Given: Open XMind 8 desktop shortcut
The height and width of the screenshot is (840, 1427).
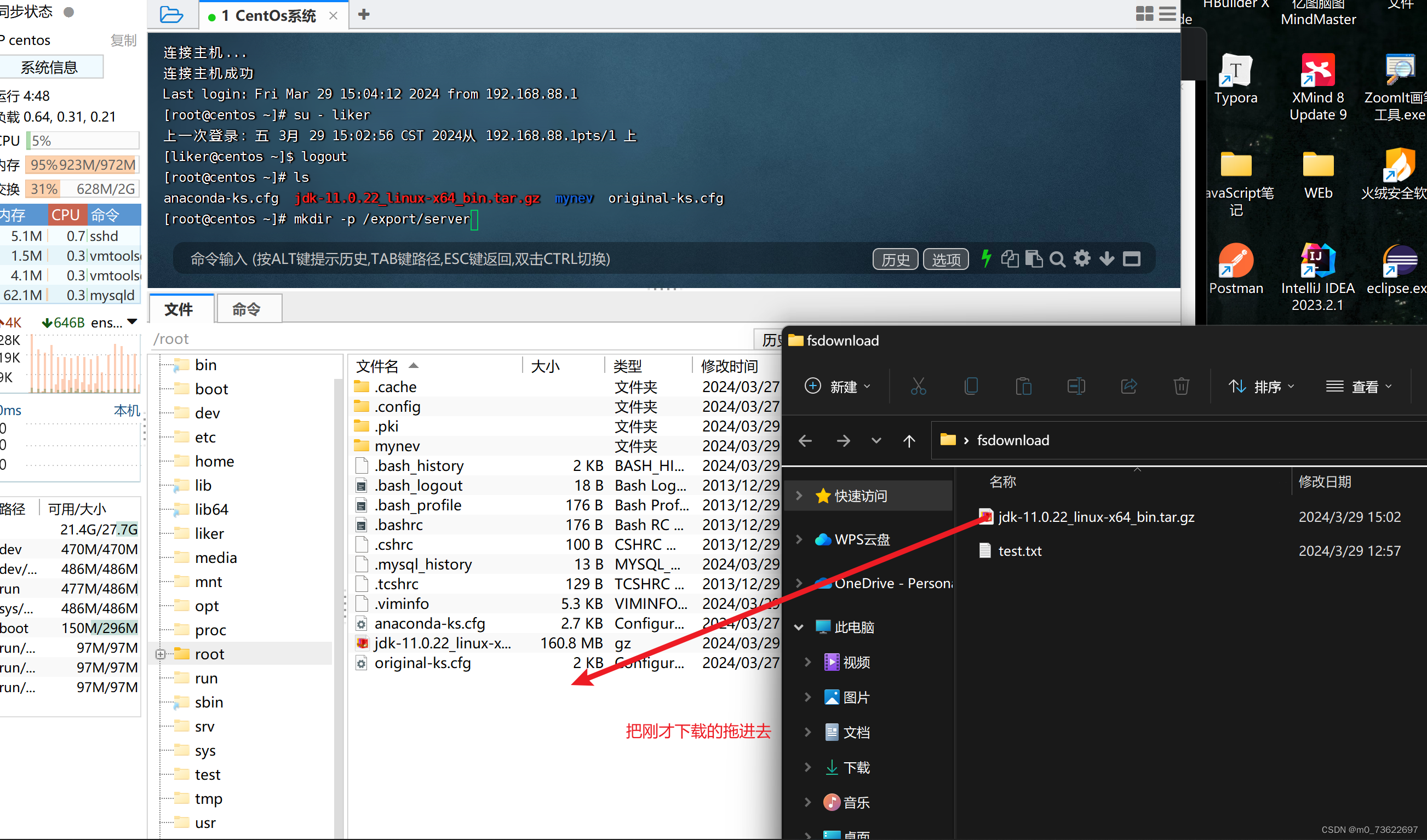Looking at the screenshot, I should (x=1317, y=87).
